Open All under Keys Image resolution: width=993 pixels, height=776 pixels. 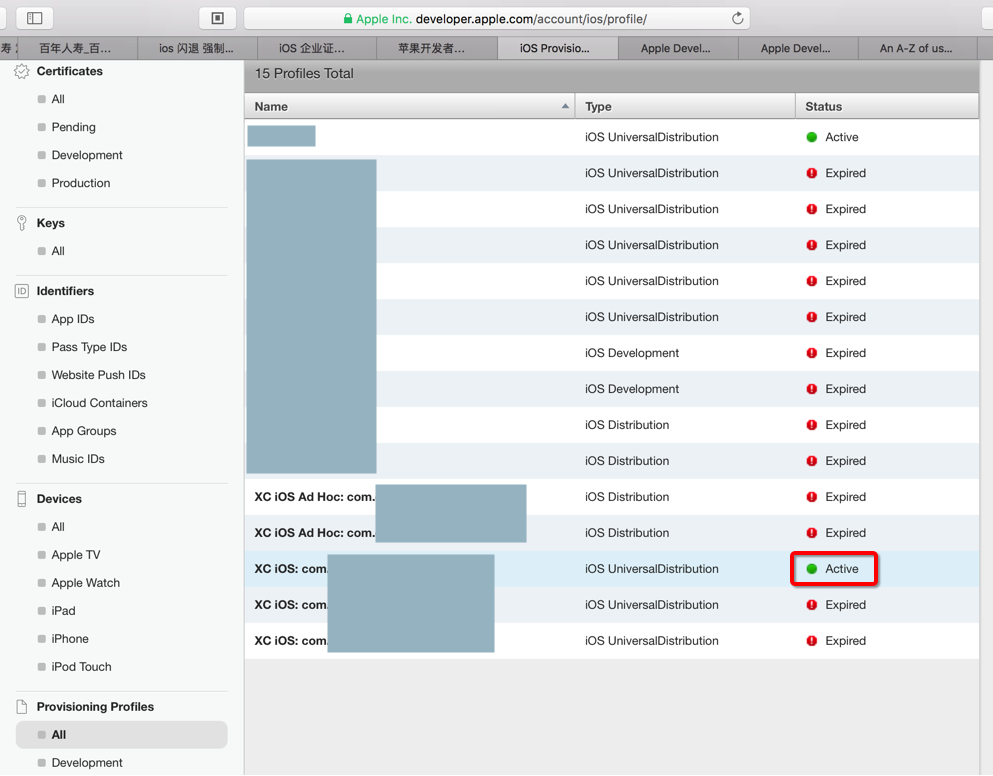(x=58, y=251)
